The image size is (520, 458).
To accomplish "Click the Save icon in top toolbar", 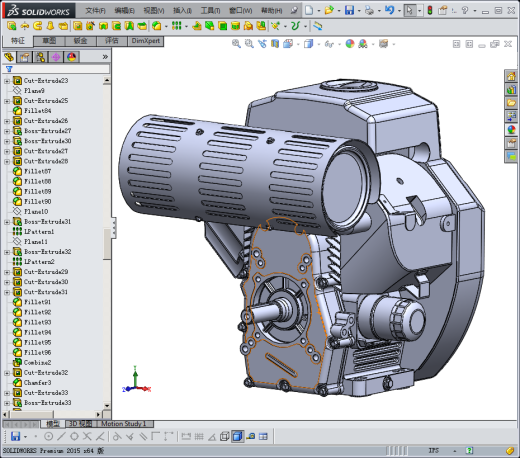I will 349,10.
